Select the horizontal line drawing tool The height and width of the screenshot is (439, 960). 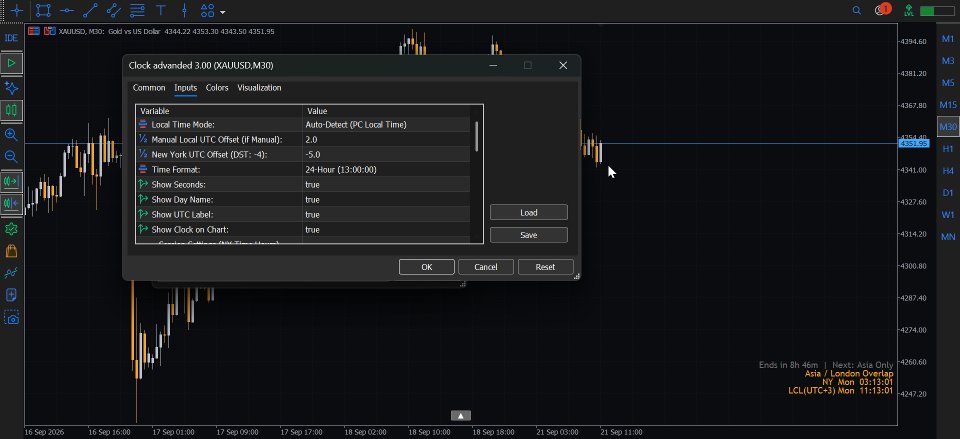point(67,10)
